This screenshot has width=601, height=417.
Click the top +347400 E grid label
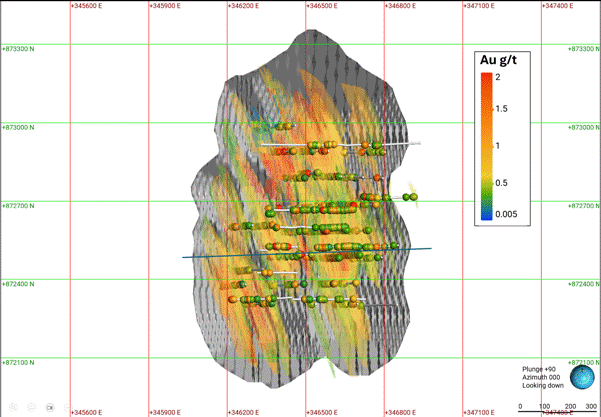tap(557, 6)
